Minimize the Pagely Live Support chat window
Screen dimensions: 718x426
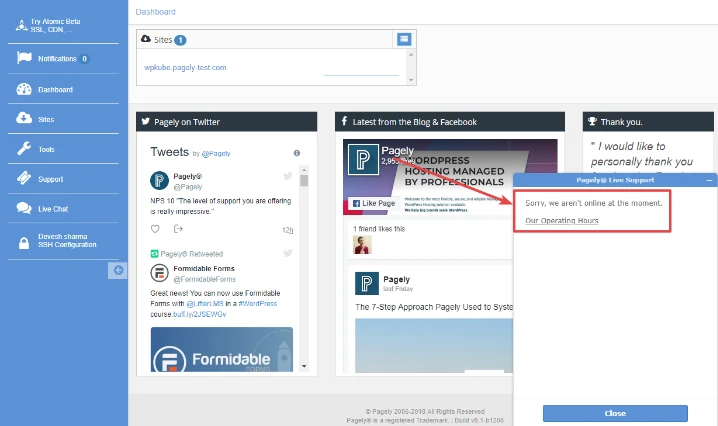coord(709,181)
